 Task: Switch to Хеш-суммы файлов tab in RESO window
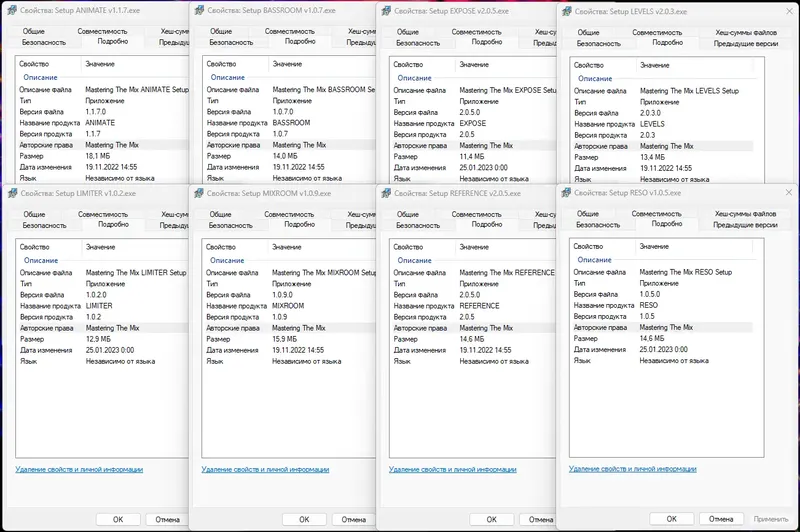(x=745, y=214)
